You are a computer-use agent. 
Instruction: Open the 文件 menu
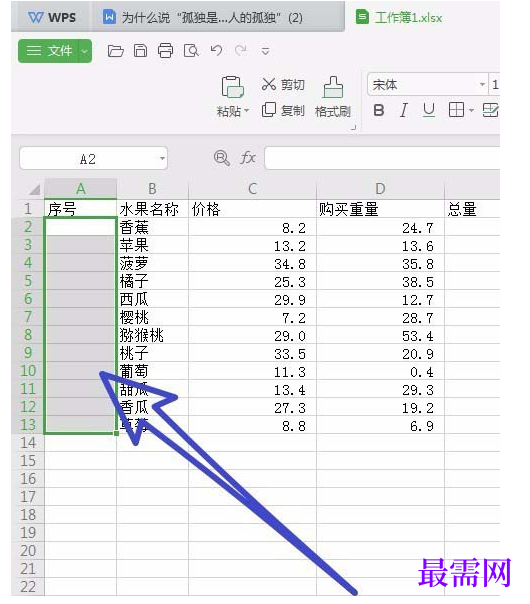[49, 50]
